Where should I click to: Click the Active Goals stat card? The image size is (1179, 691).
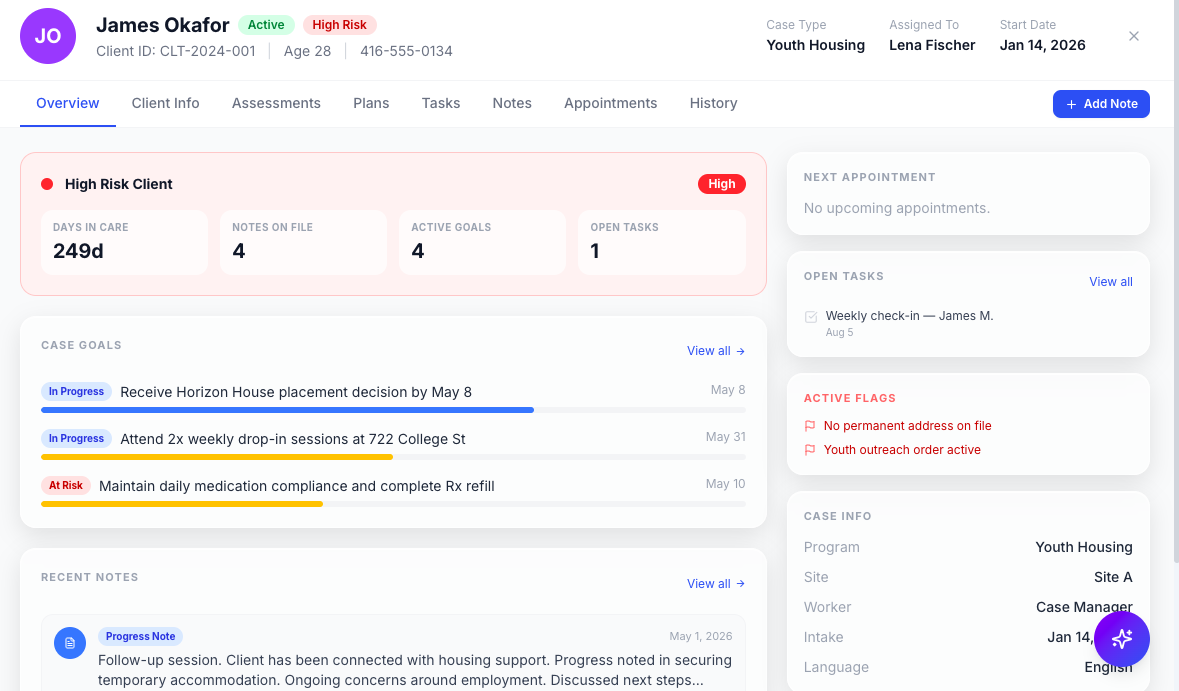482,242
